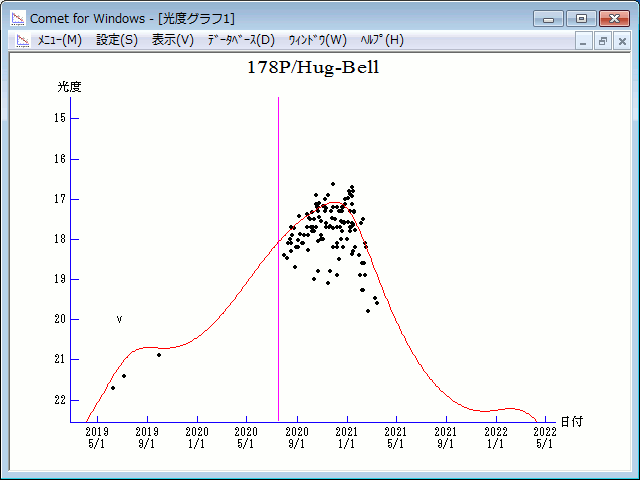
Task: Restore down the 光度グラフ1 child window
Action: tap(603, 41)
